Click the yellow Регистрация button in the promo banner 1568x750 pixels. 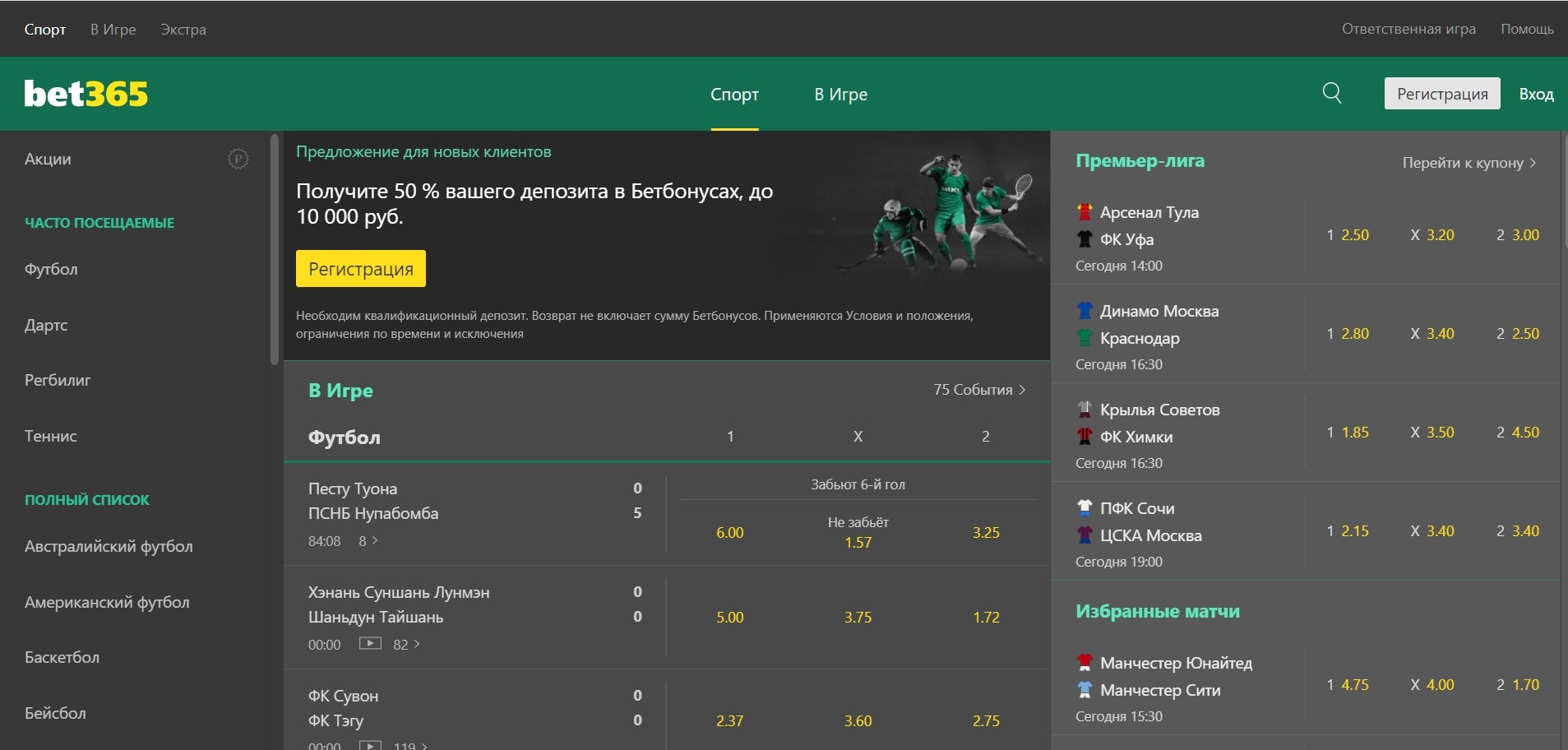[x=361, y=269]
